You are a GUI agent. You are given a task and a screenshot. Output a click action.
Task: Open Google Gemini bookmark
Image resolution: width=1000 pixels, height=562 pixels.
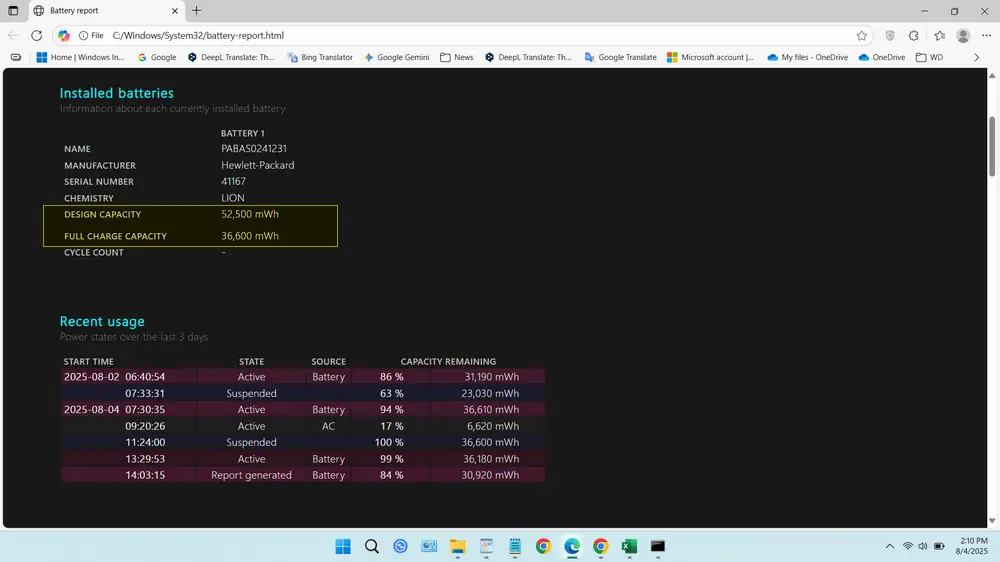click(396, 57)
